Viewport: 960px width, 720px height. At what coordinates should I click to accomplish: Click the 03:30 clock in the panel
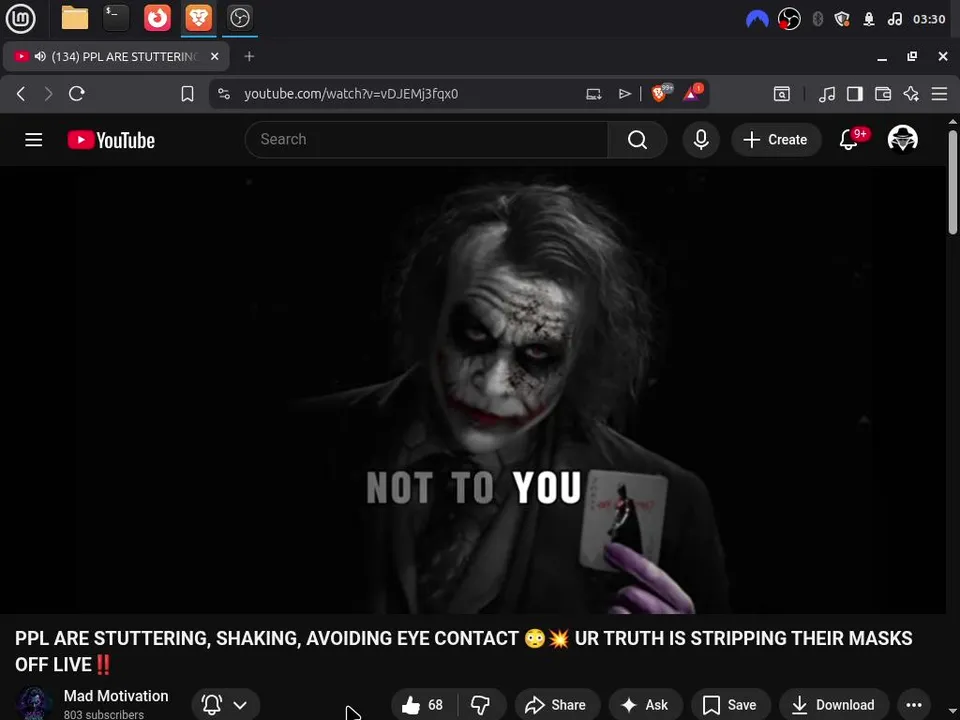929,20
